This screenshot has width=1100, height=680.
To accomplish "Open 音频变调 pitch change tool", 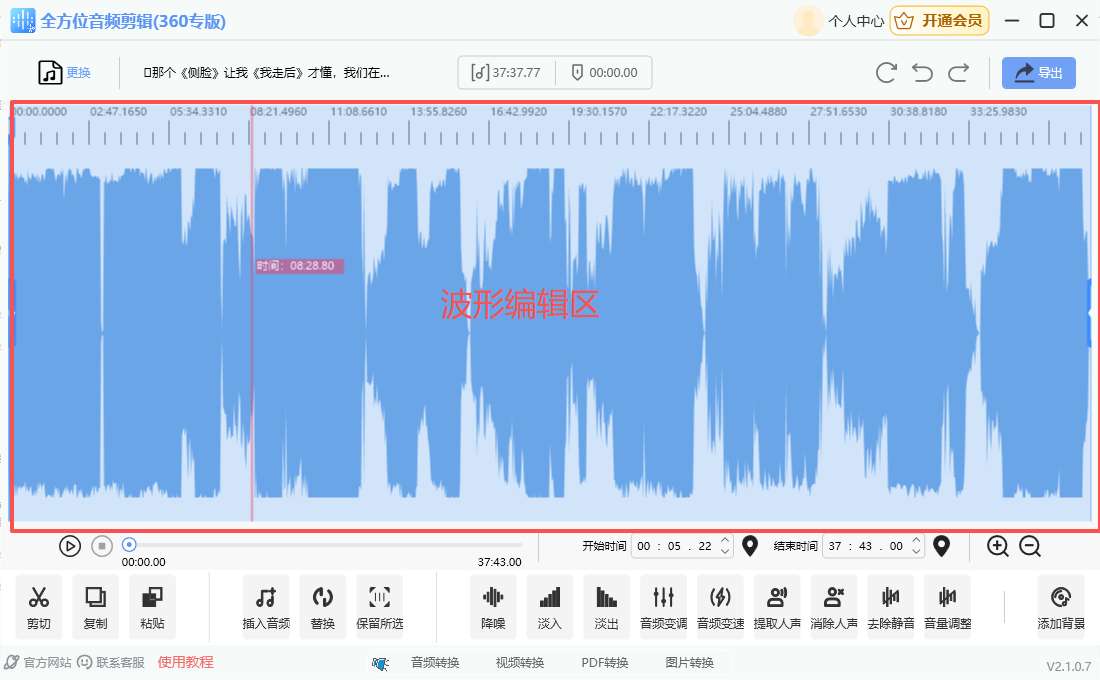I will click(663, 606).
